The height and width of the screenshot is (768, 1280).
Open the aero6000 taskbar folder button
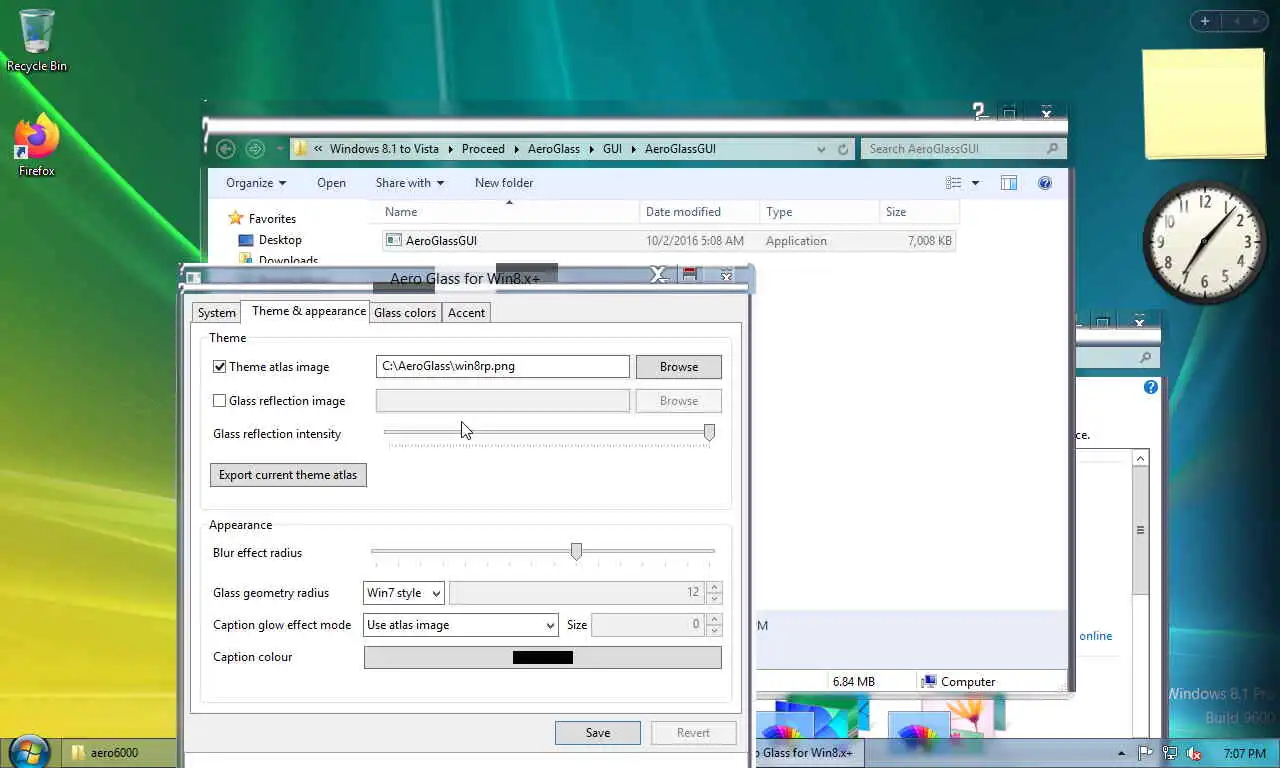[118, 753]
